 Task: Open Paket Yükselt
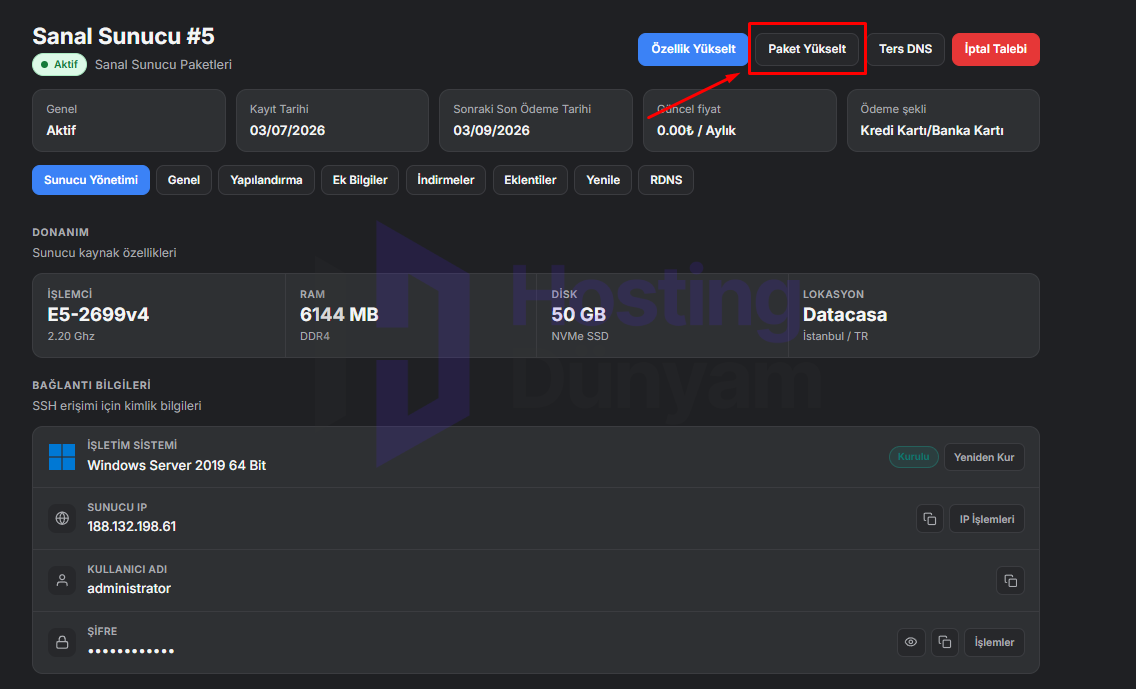pyautogui.click(x=806, y=49)
